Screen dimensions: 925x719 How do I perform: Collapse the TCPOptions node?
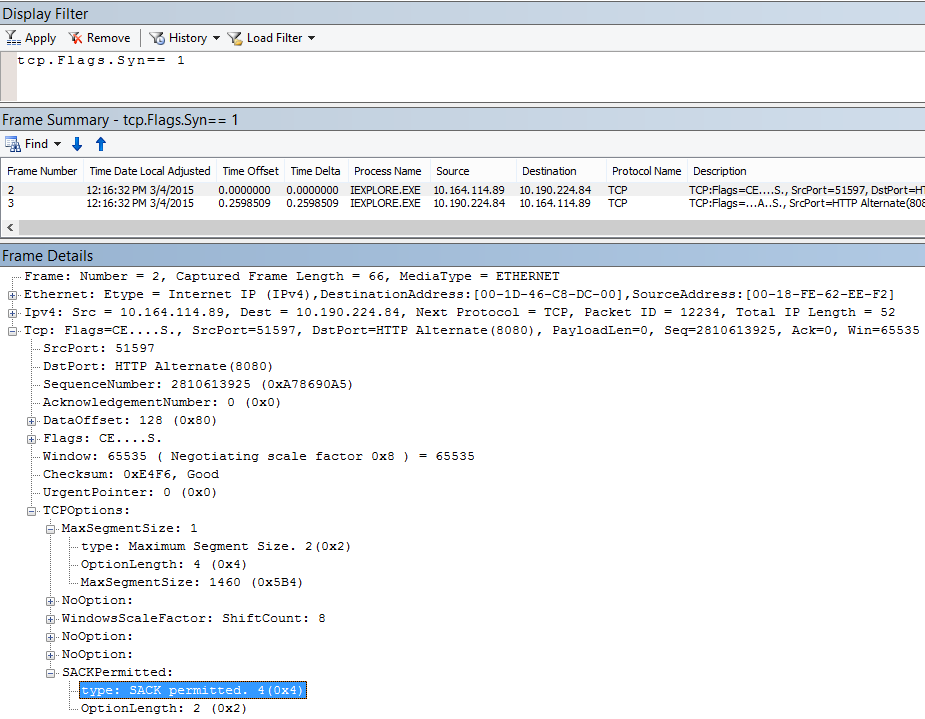point(30,510)
